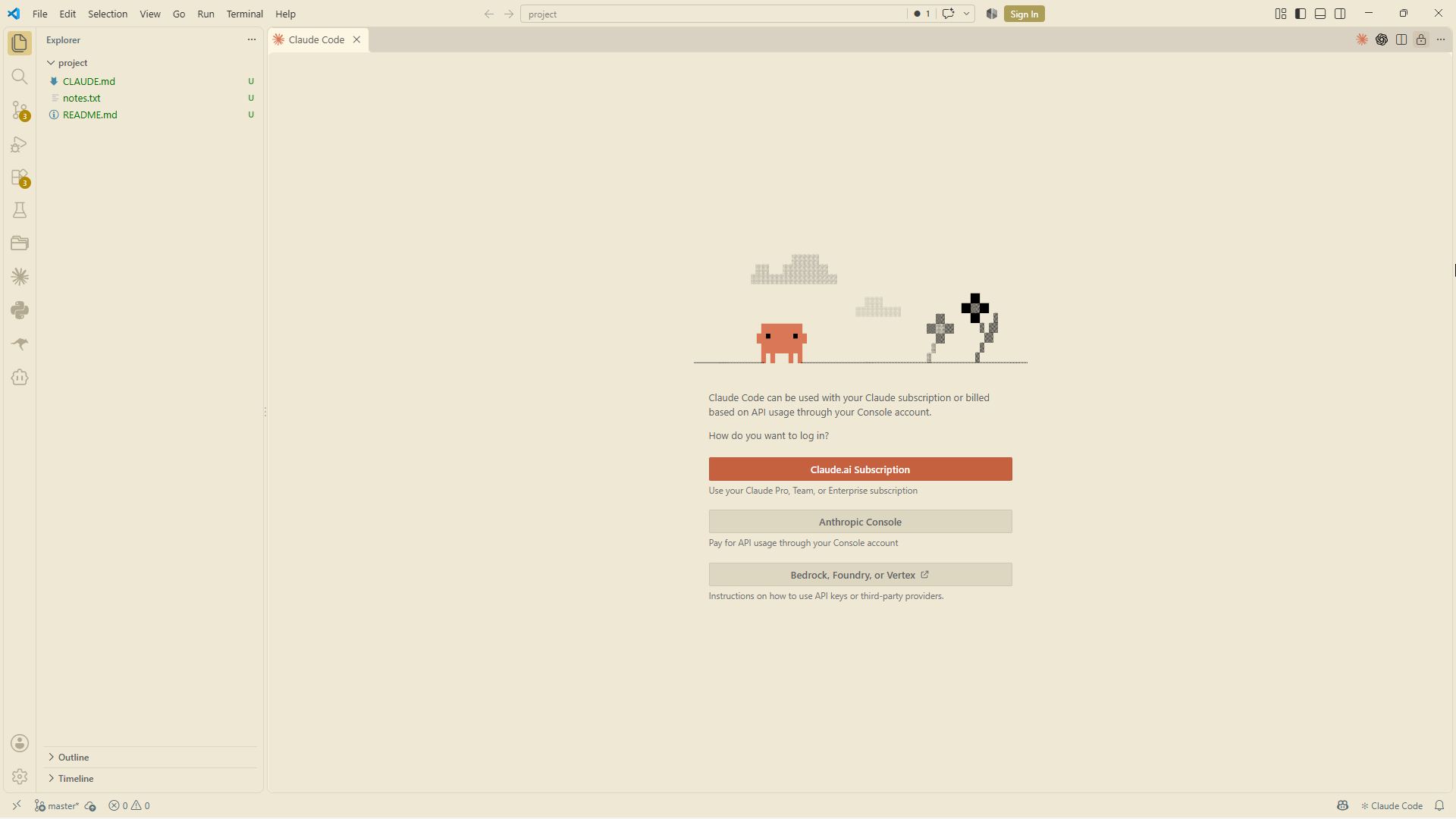The height and width of the screenshot is (819, 1456).
Task: Click the OpenAI ChatGPT icon in editor toolbar
Action: click(1382, 39)
